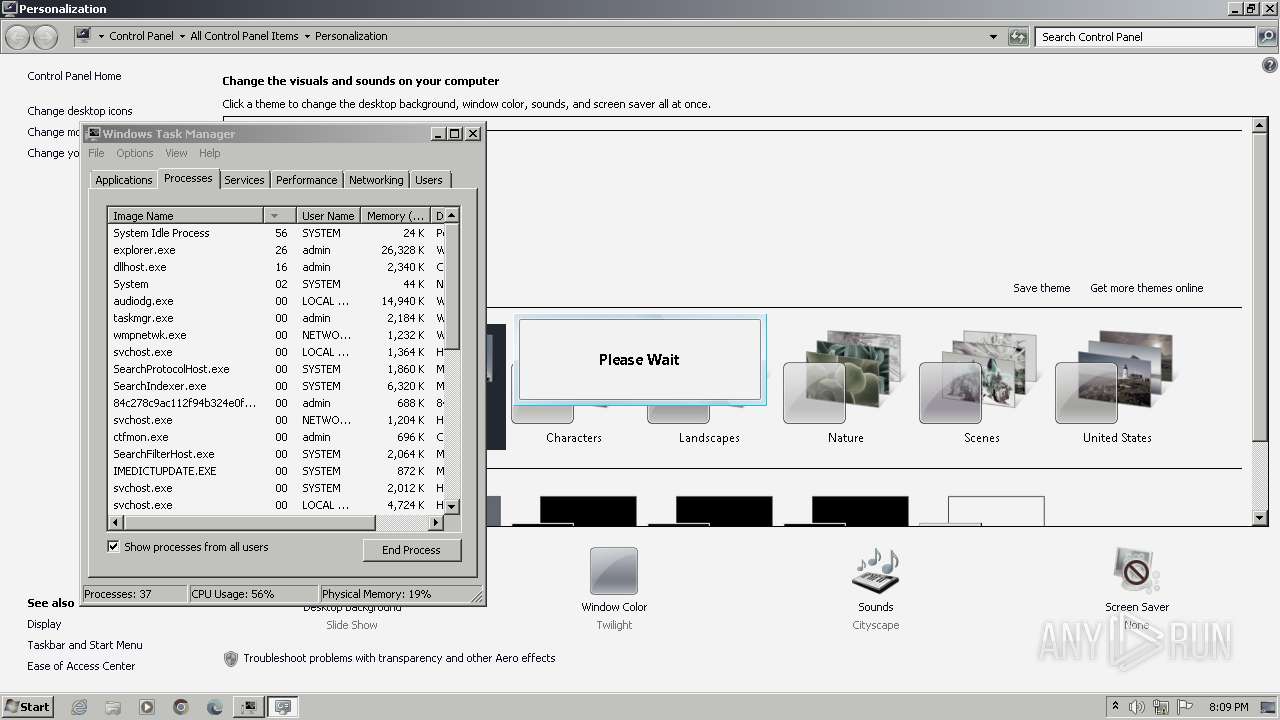The height and width of the screenshot is (720, 1280).
Task: Expand the arrow after All Control Panel Items
Action: (x=307, y=36)
